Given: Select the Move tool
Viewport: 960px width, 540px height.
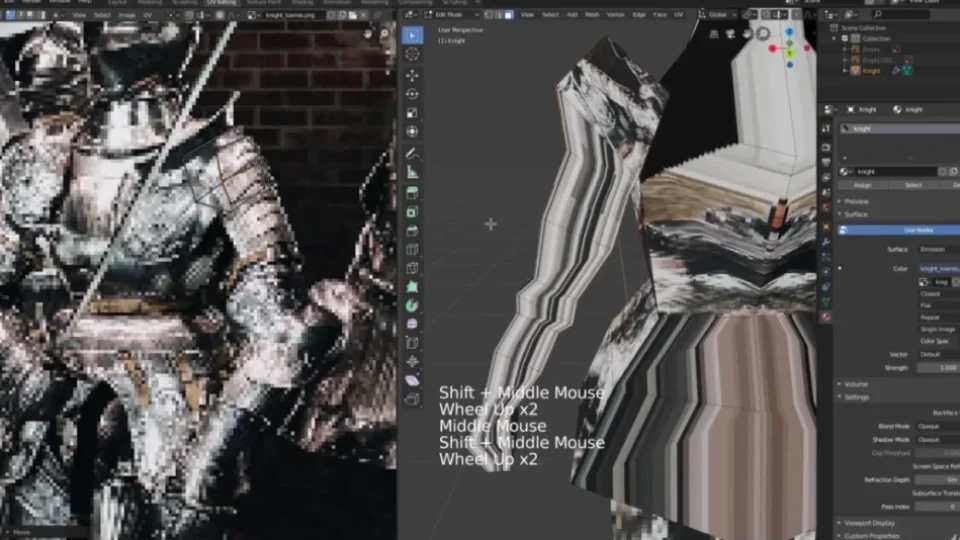Looking at the screenshot, I should click(412, 75).
